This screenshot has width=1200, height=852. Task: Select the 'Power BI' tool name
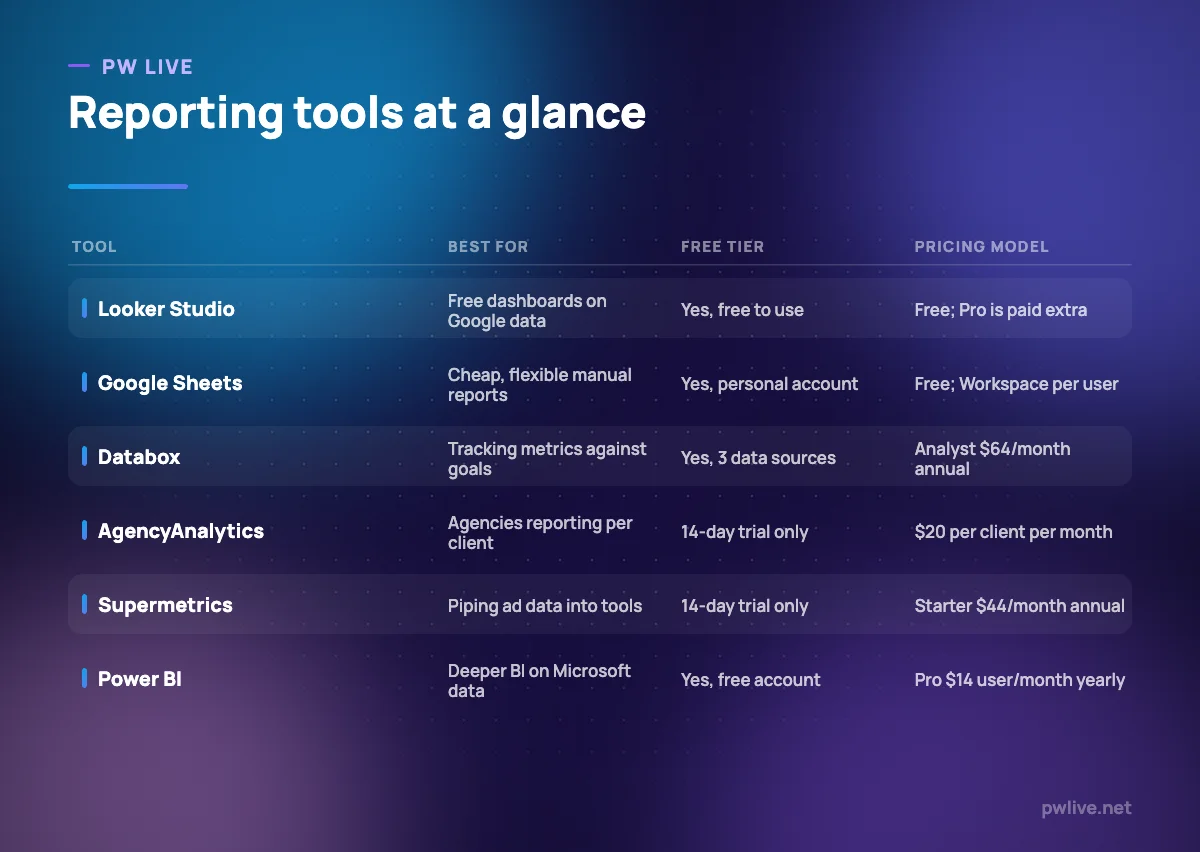click(140, 679)
